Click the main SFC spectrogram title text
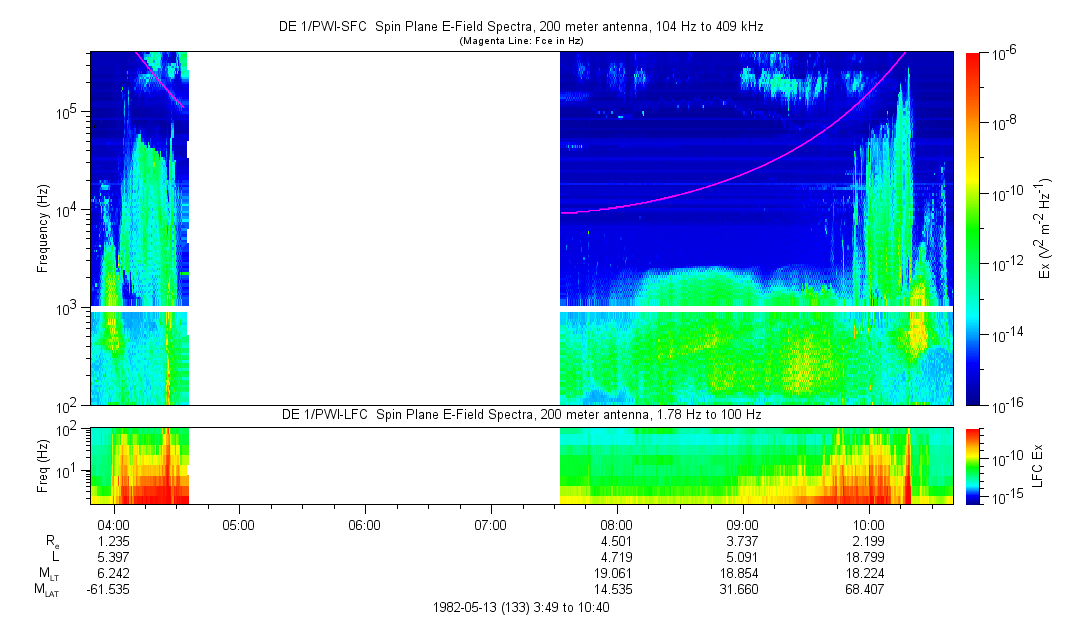 tap(520, 28)
